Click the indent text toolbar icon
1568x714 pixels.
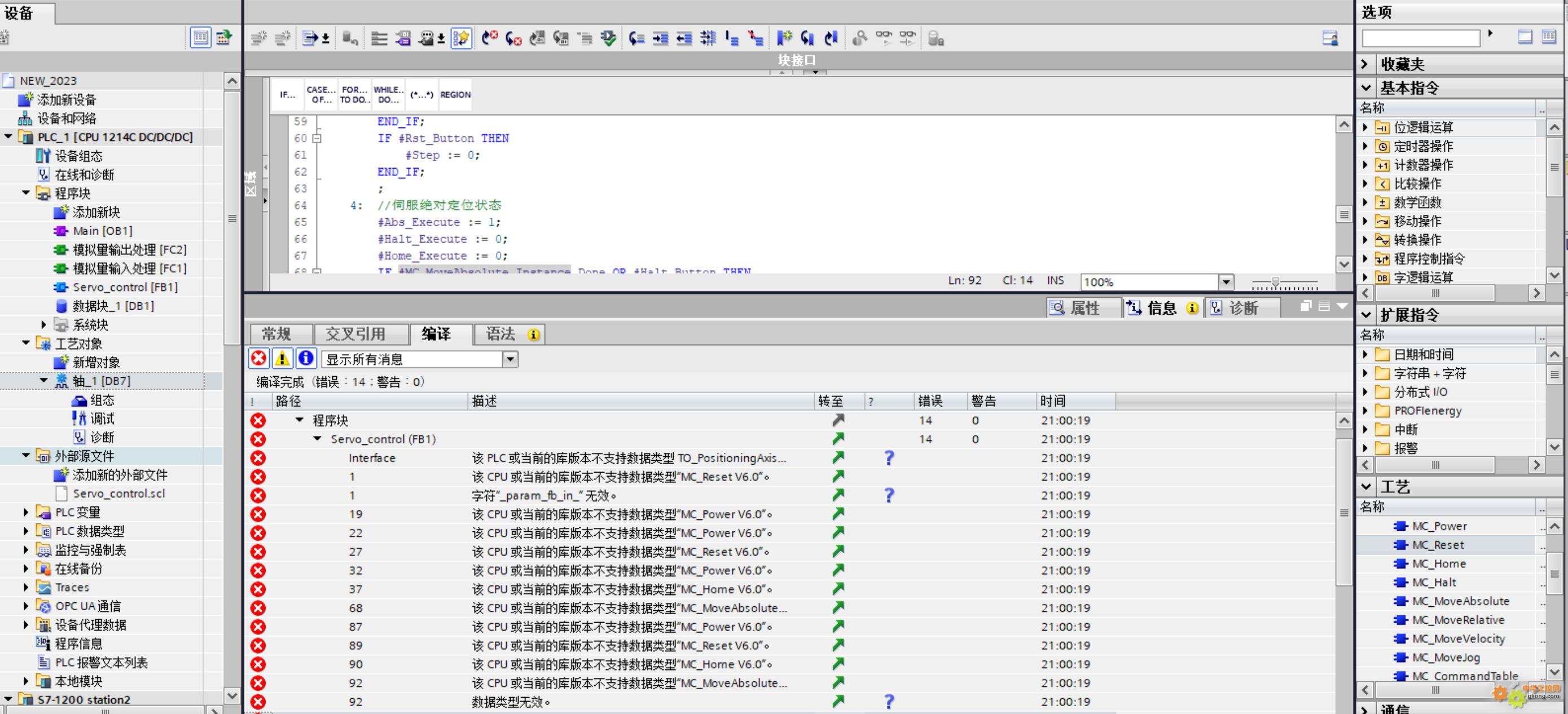[x=661, y=39]
